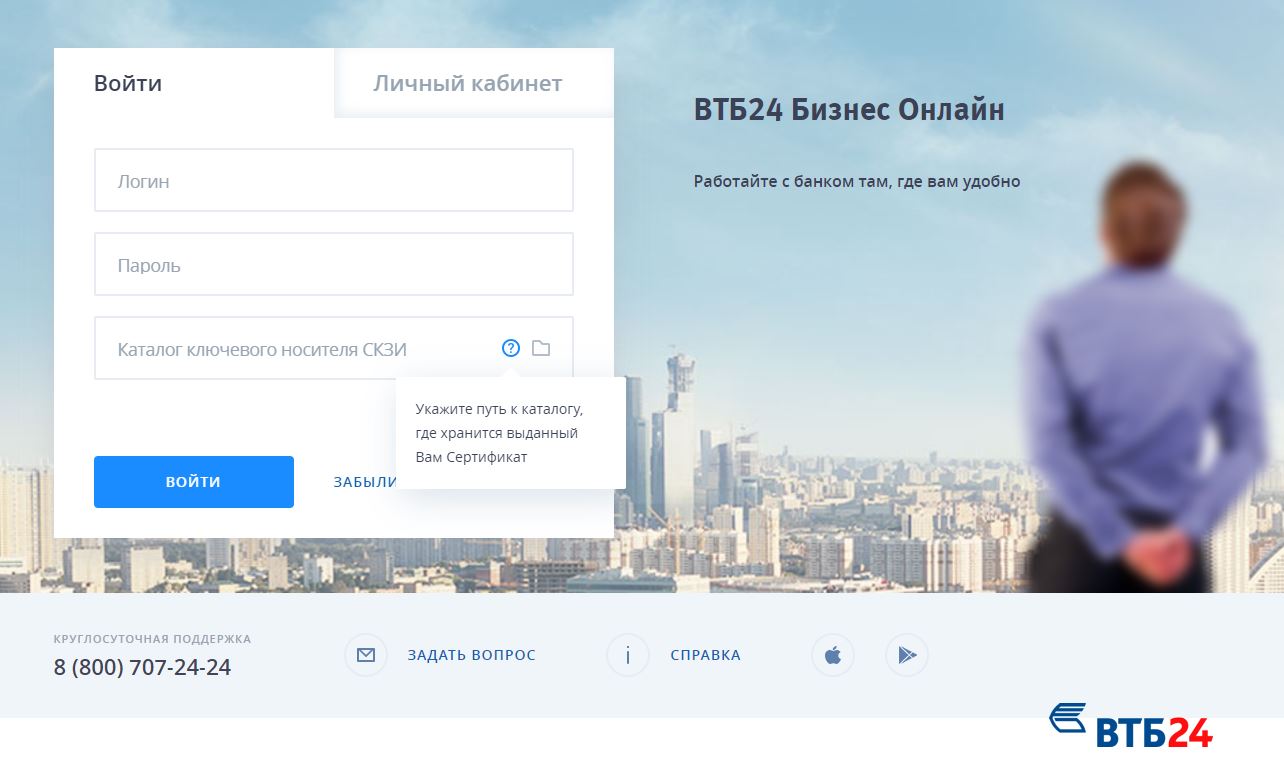
Task: Switch to the Войти tab
Action: pos(194,83)
